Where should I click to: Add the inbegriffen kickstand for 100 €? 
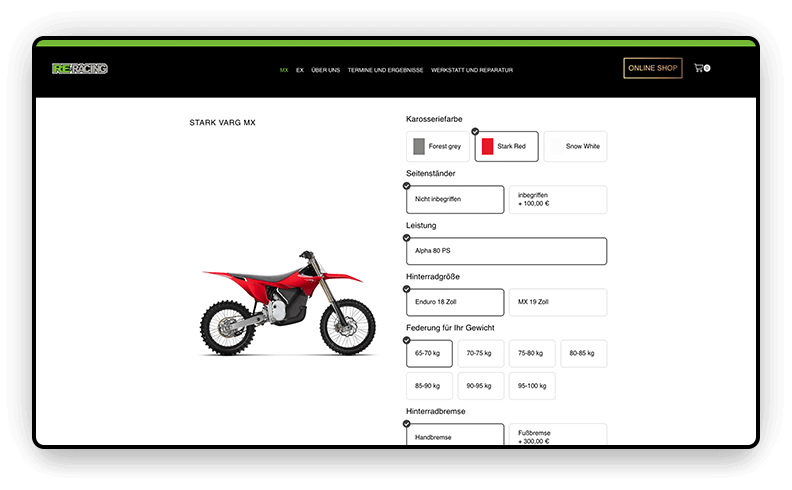[557, 200]
